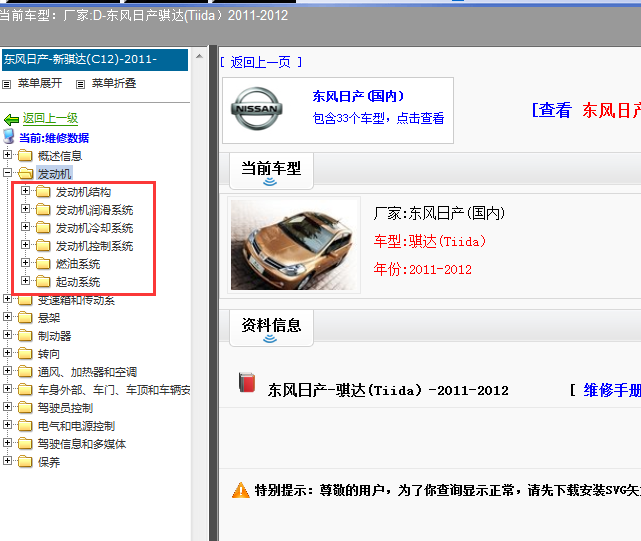Open the 菜单折叠 menu option
Image resolution: width=641 pixels, height=541 pixels.
pyautogui.click(x=114, y=83)
